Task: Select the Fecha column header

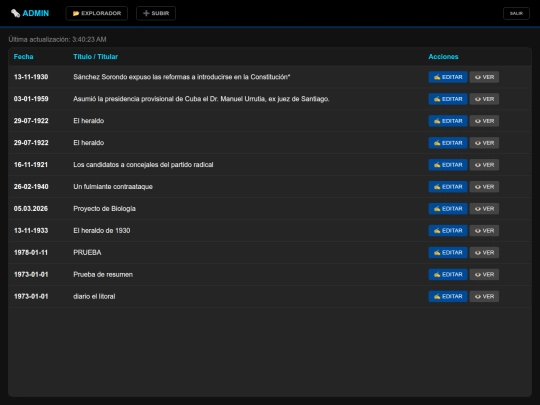Action: point(23,57)
